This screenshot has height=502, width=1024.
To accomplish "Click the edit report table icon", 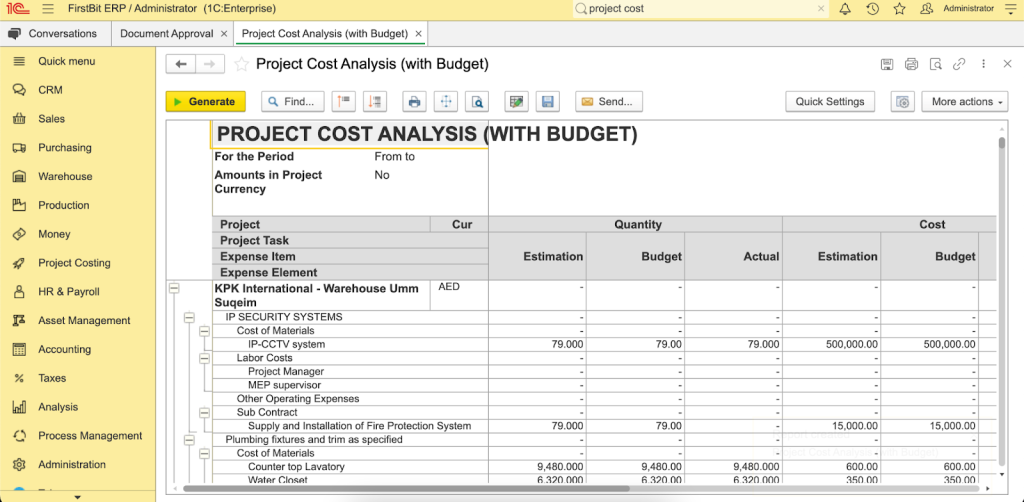I will click(517, 101).
